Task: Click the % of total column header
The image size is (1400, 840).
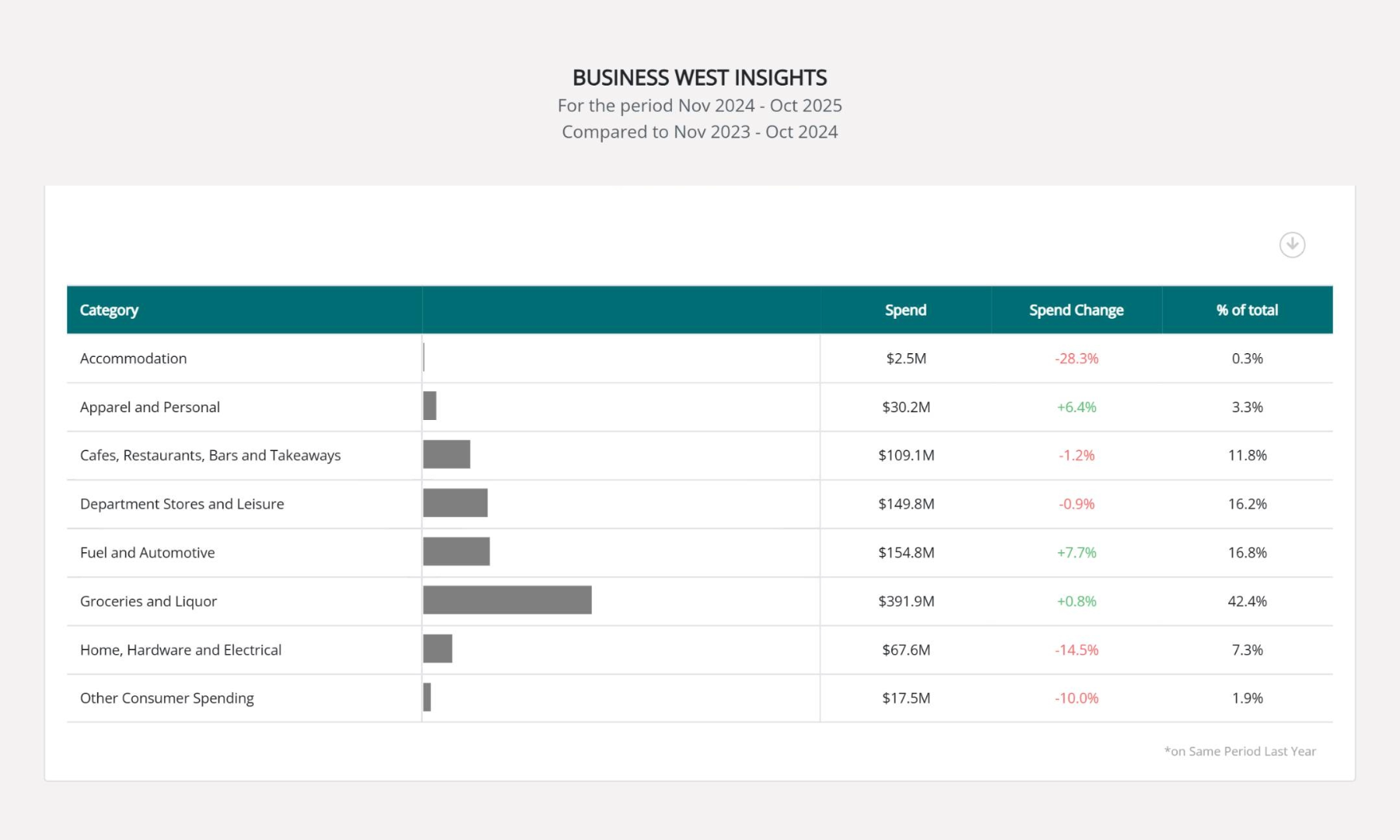Action: pos(1247,310)
